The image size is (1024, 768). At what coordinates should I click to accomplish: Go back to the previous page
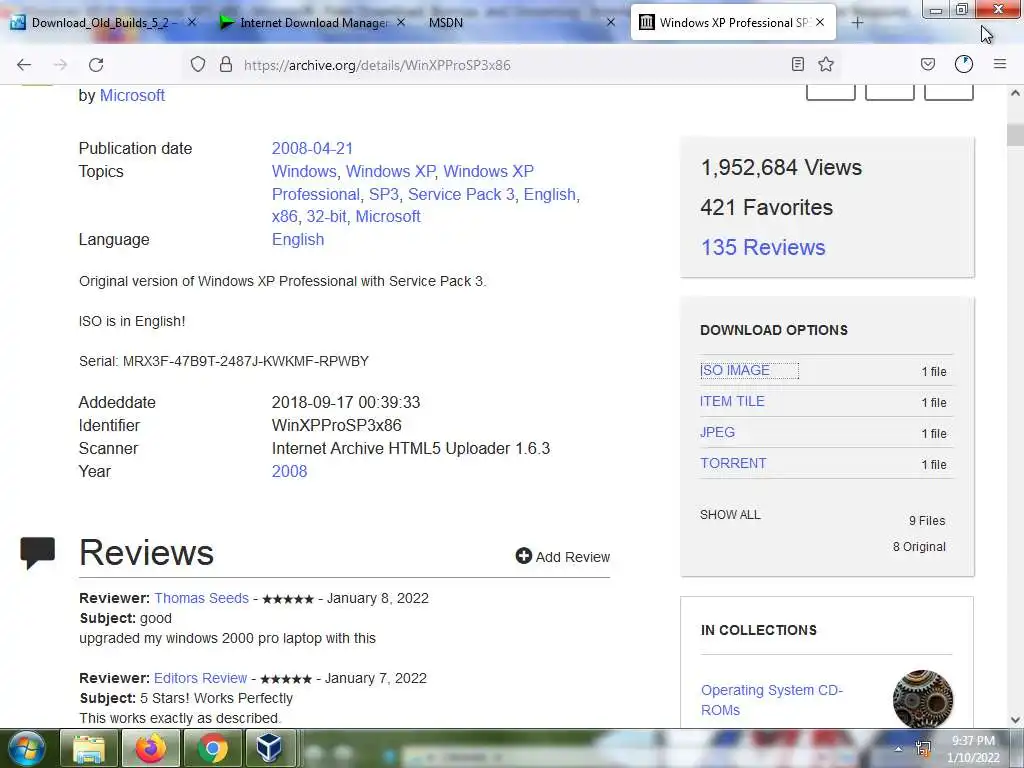pos(24,65)
